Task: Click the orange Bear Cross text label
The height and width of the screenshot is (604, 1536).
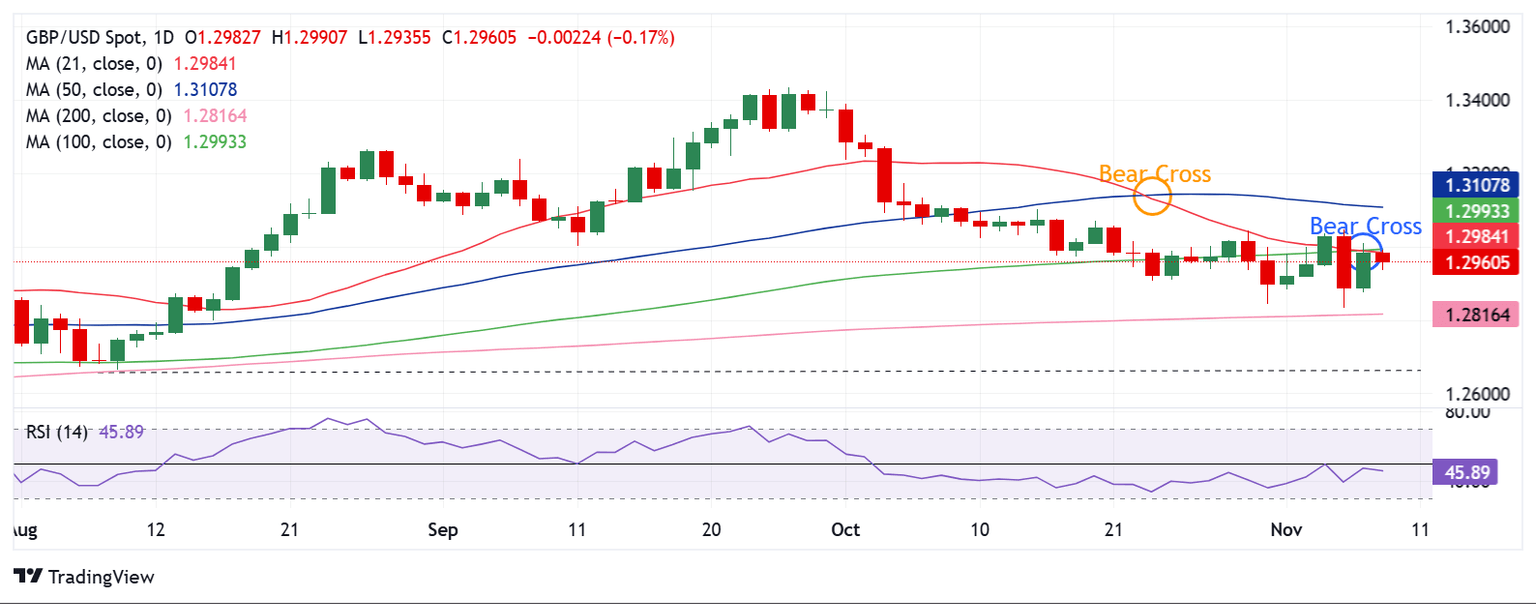Action: point(1155,174)
